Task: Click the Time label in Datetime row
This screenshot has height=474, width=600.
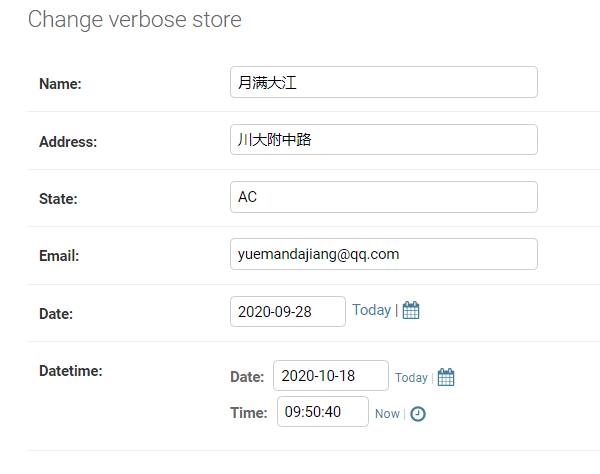Action: pos(249,413)
